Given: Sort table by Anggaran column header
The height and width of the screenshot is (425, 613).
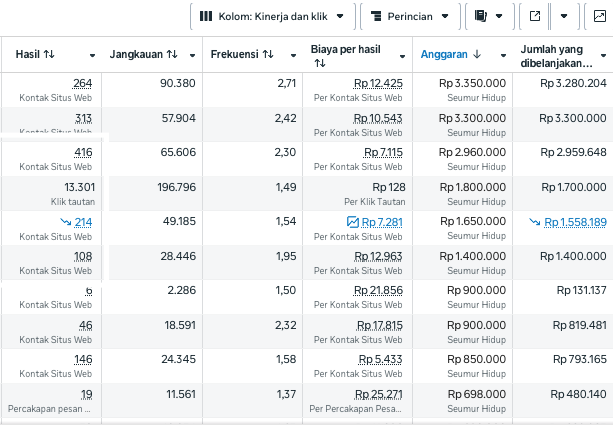Looking at the screenshot, I should (x=450, y=54).
